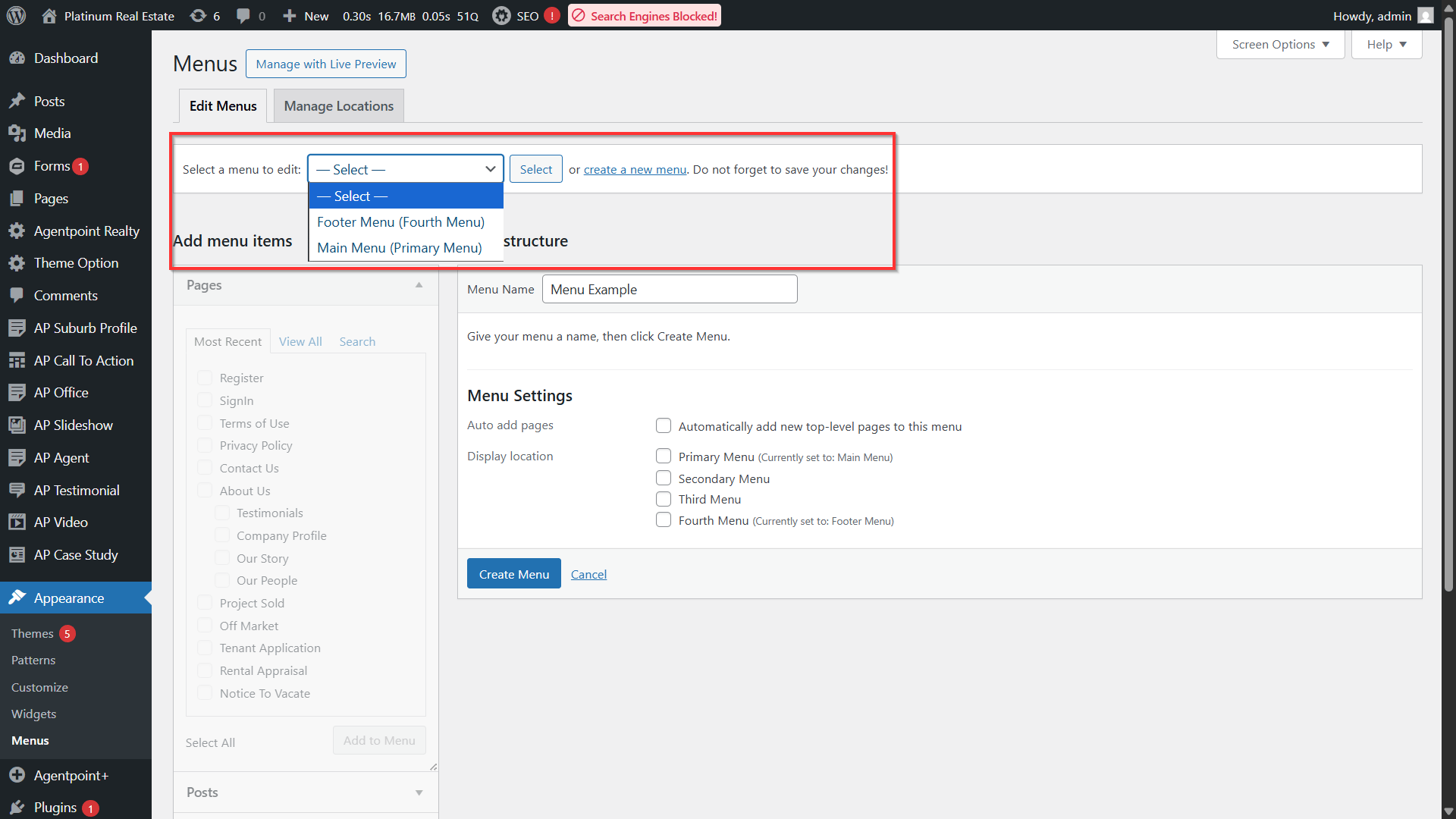Image resolution: width=1456 pixels, height=819 pixels.
Task: Click the Create Menu button
Action: pos(514,574)
